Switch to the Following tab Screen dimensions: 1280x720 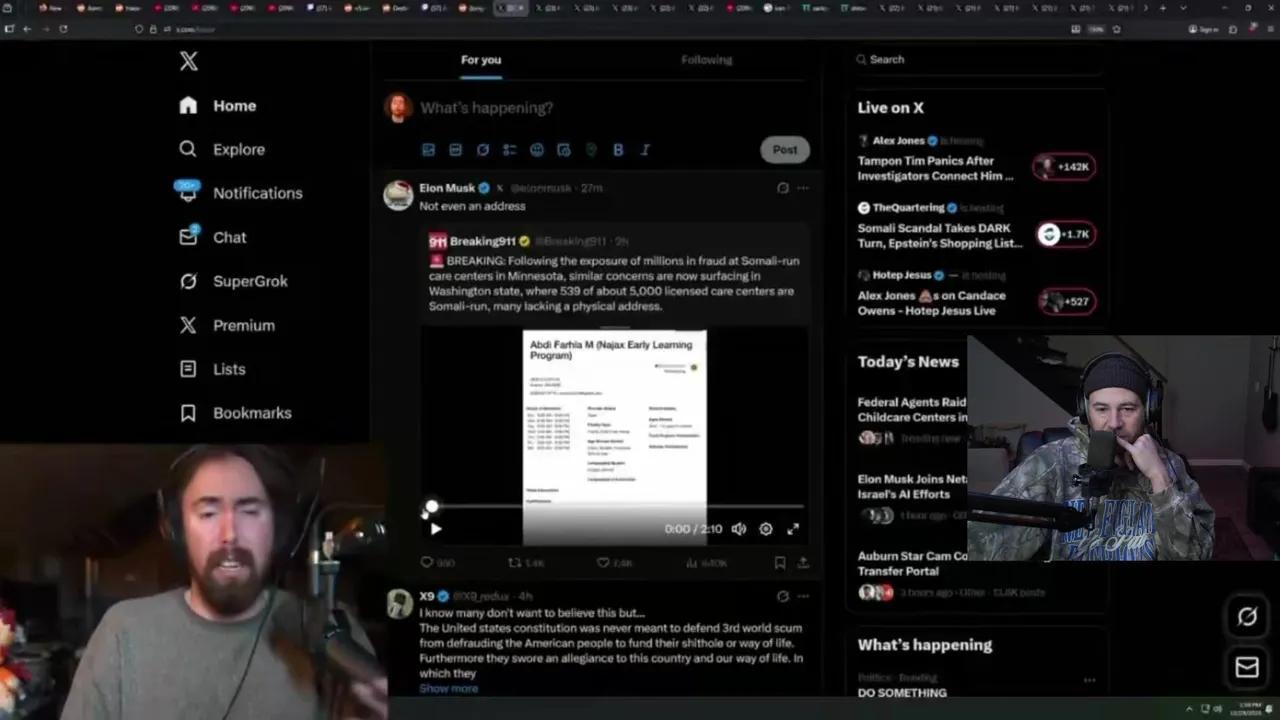click(x=707, y=60)
